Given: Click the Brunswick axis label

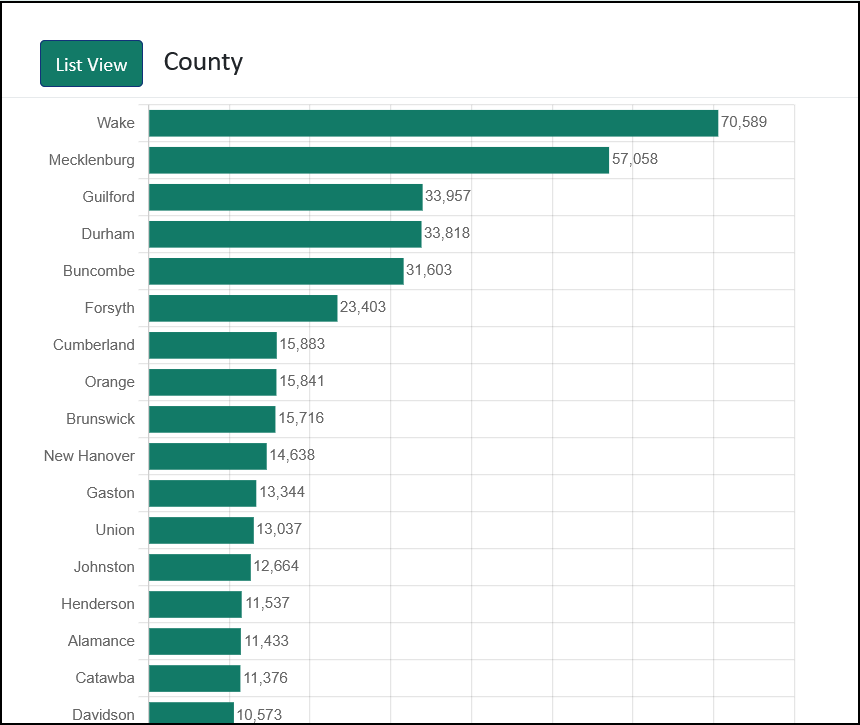Looking at the screenshot, I should 100,418.
